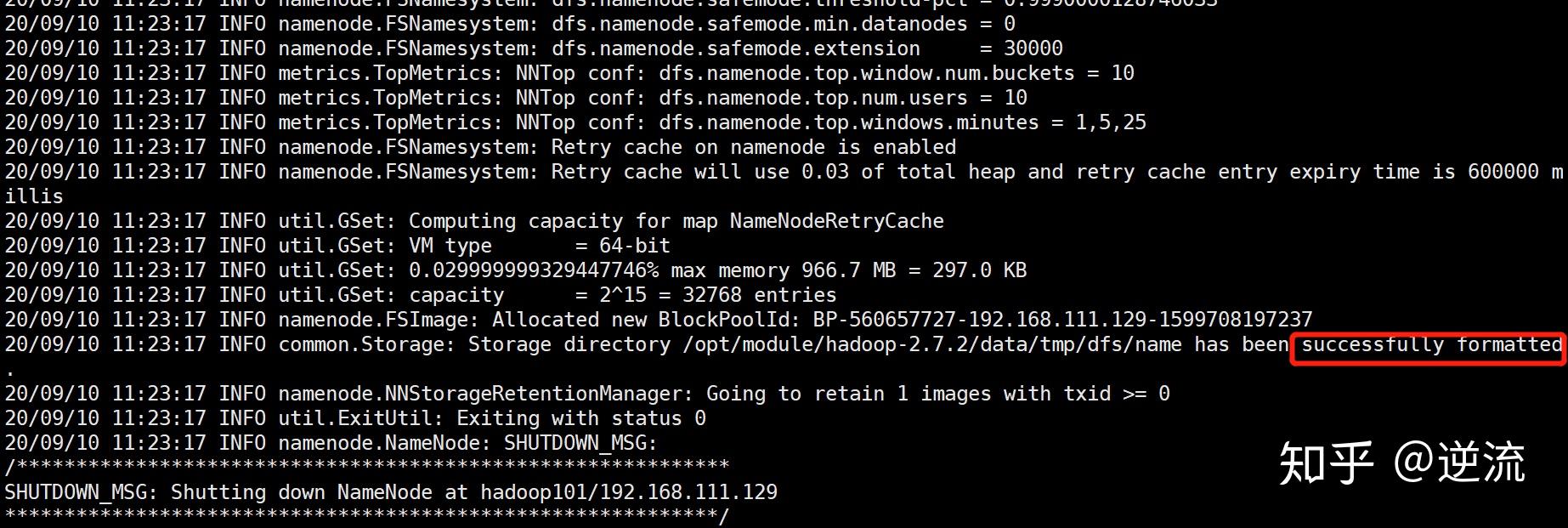This screenshot has width=1568, height=528.
Task: Click "namenode.NameNode: SHUTDOWN_MSG:" log entry
Action: [x=467, y=444]
